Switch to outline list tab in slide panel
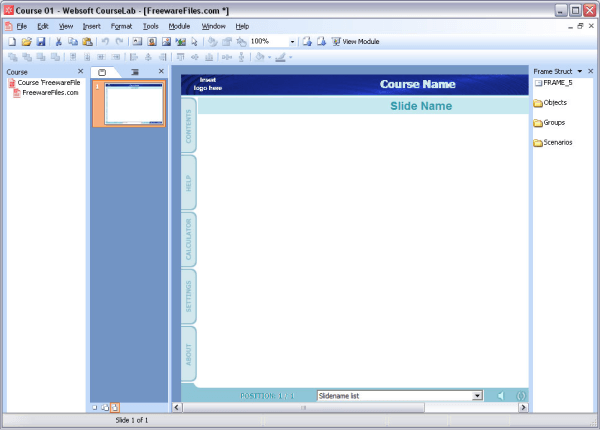The width and height of the screenshot is (600, 430). click(x=135, y=72)
